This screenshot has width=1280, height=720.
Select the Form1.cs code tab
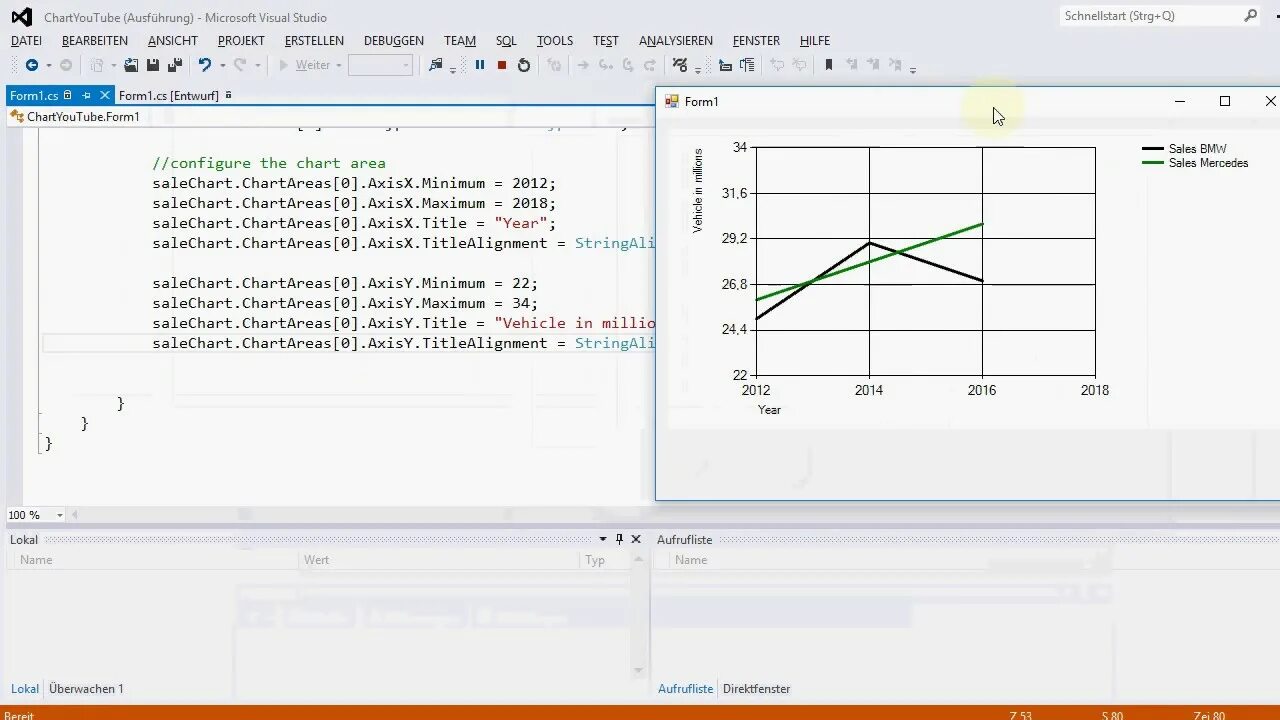pos(34,96)
